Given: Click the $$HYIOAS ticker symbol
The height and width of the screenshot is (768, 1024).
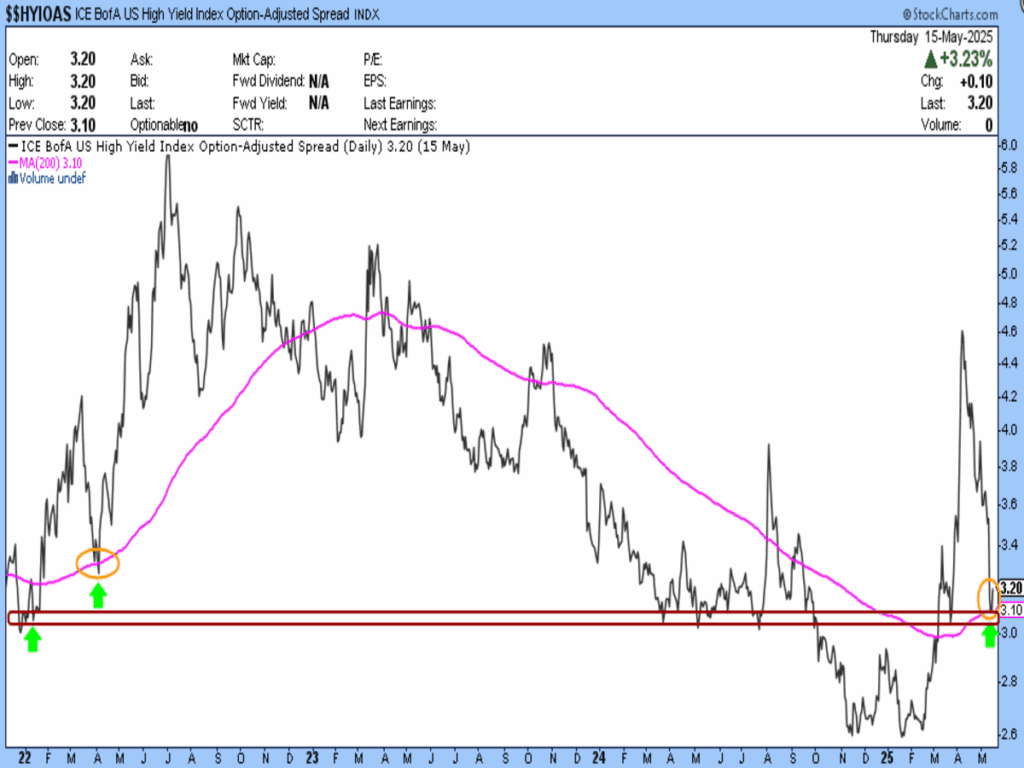Looking at the screenshot, I should coord(38,14).
